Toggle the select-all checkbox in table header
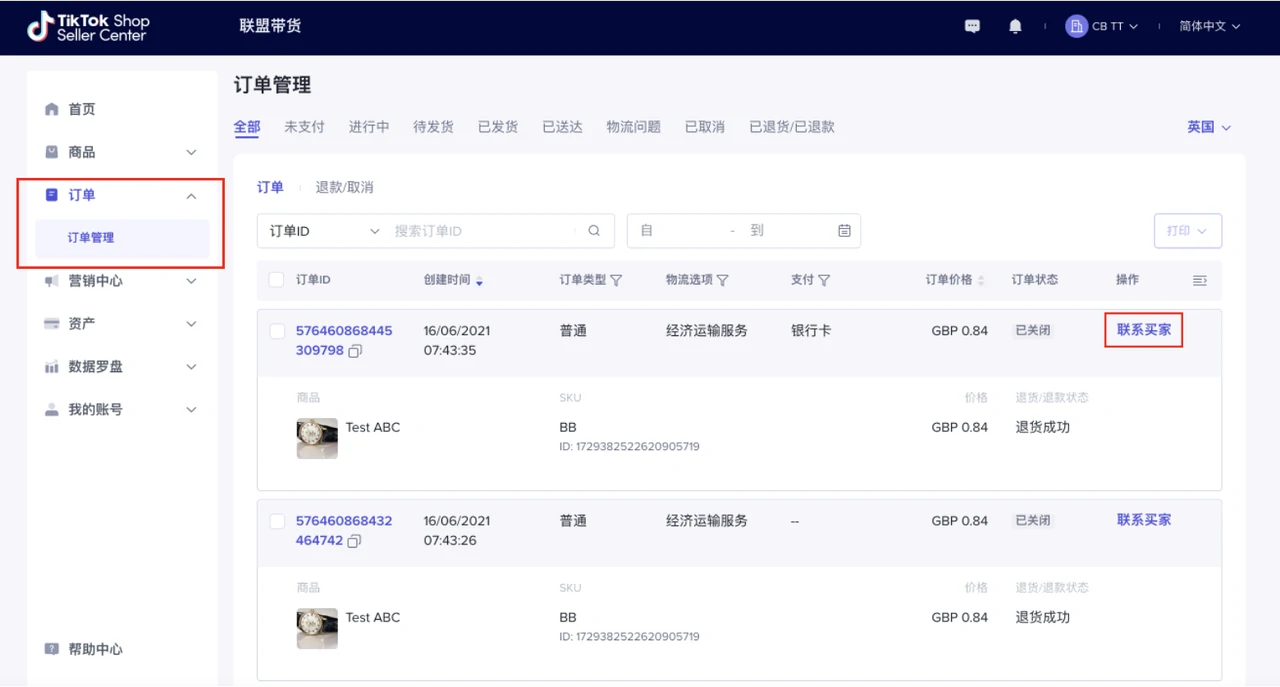Viewport: 1280px width, 687px height. (277, 280)
